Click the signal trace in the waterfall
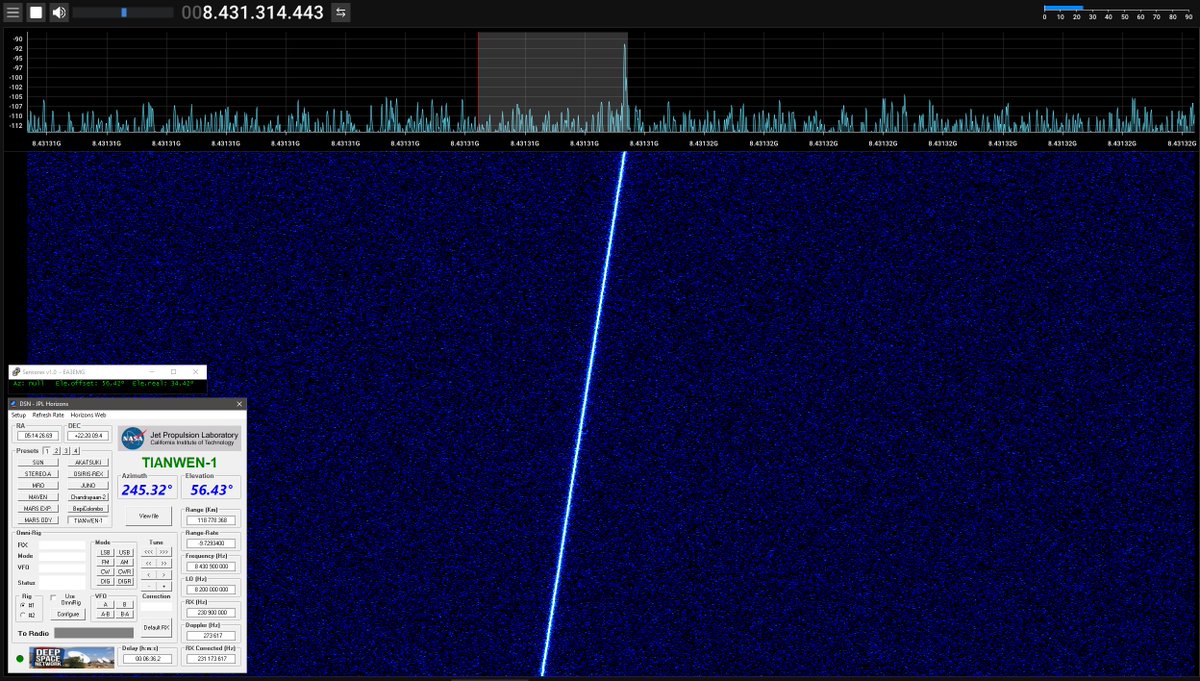1200x681 pixels. (x=584, y=415)
